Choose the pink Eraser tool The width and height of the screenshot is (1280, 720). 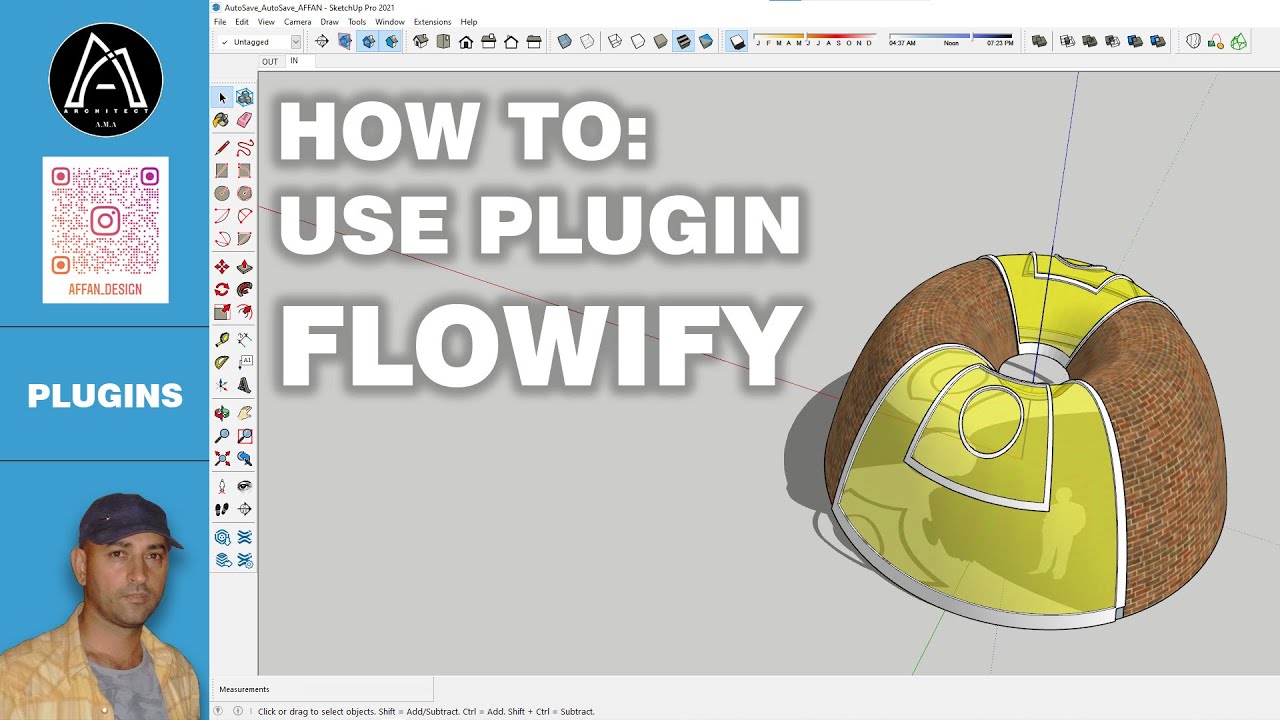pyautogui.click(x=244, y=120)
